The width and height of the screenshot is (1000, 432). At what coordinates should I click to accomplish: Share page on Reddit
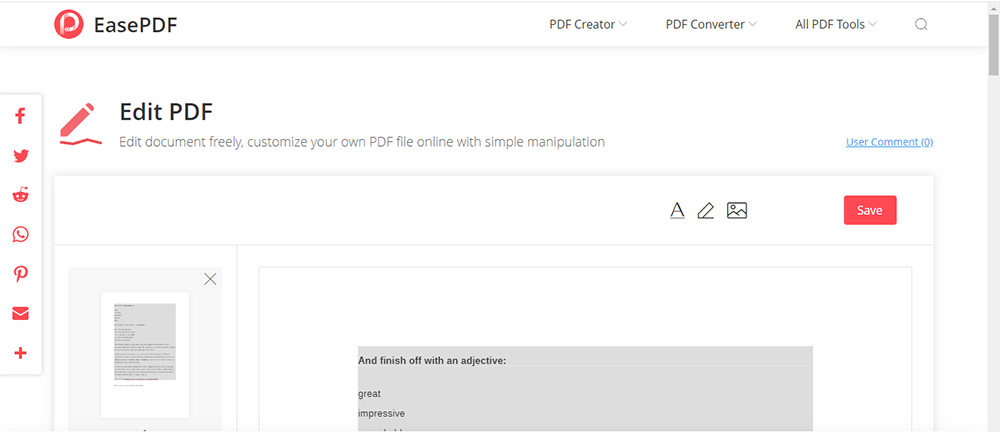tap(20, 195)
